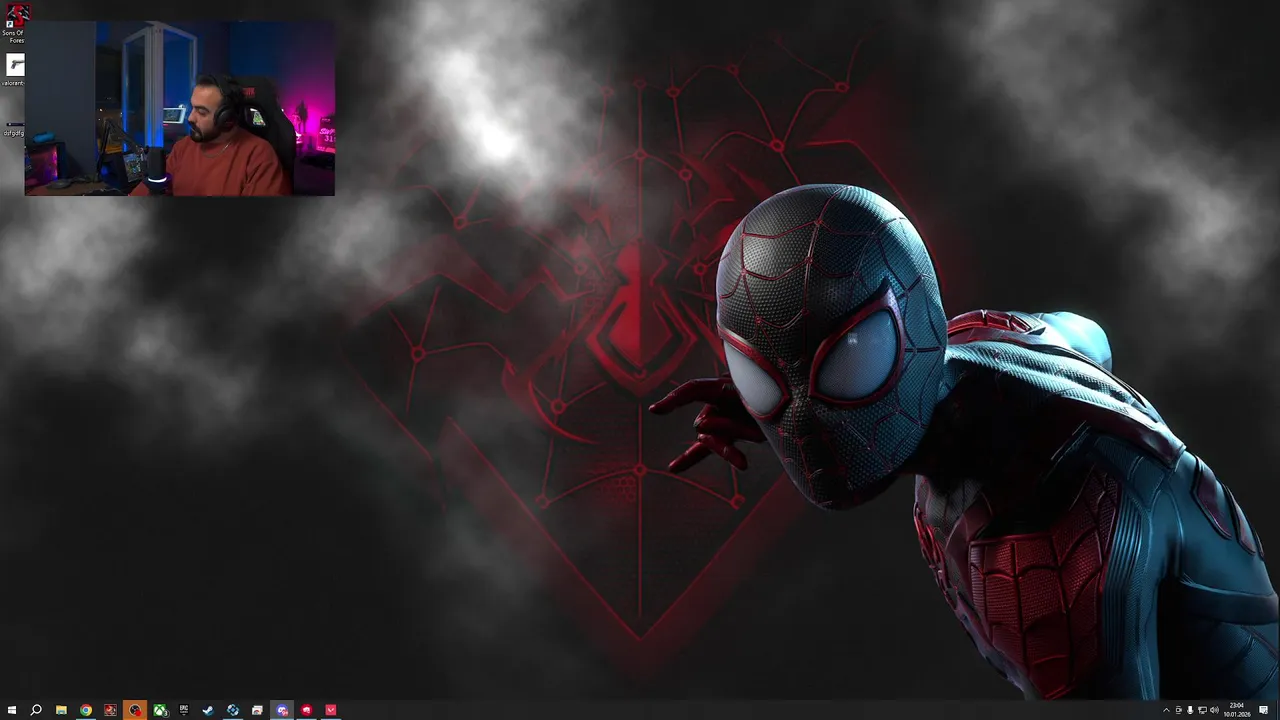
Task: Open Epic Games Launcher in taskbar
Action: tap(184, 710)
